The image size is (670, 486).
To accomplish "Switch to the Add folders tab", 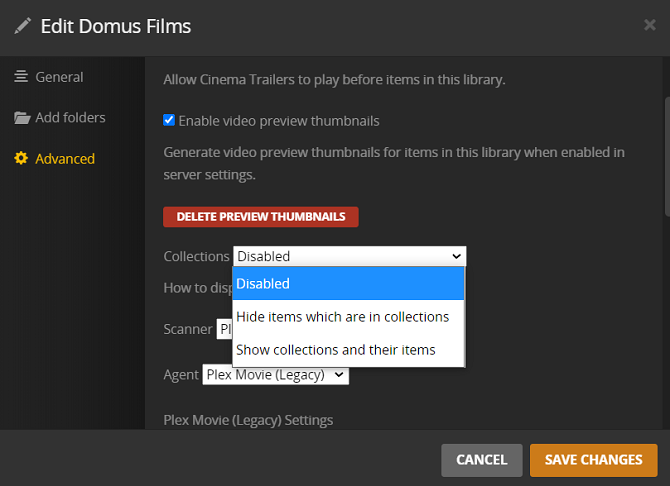I will [70, 118].
